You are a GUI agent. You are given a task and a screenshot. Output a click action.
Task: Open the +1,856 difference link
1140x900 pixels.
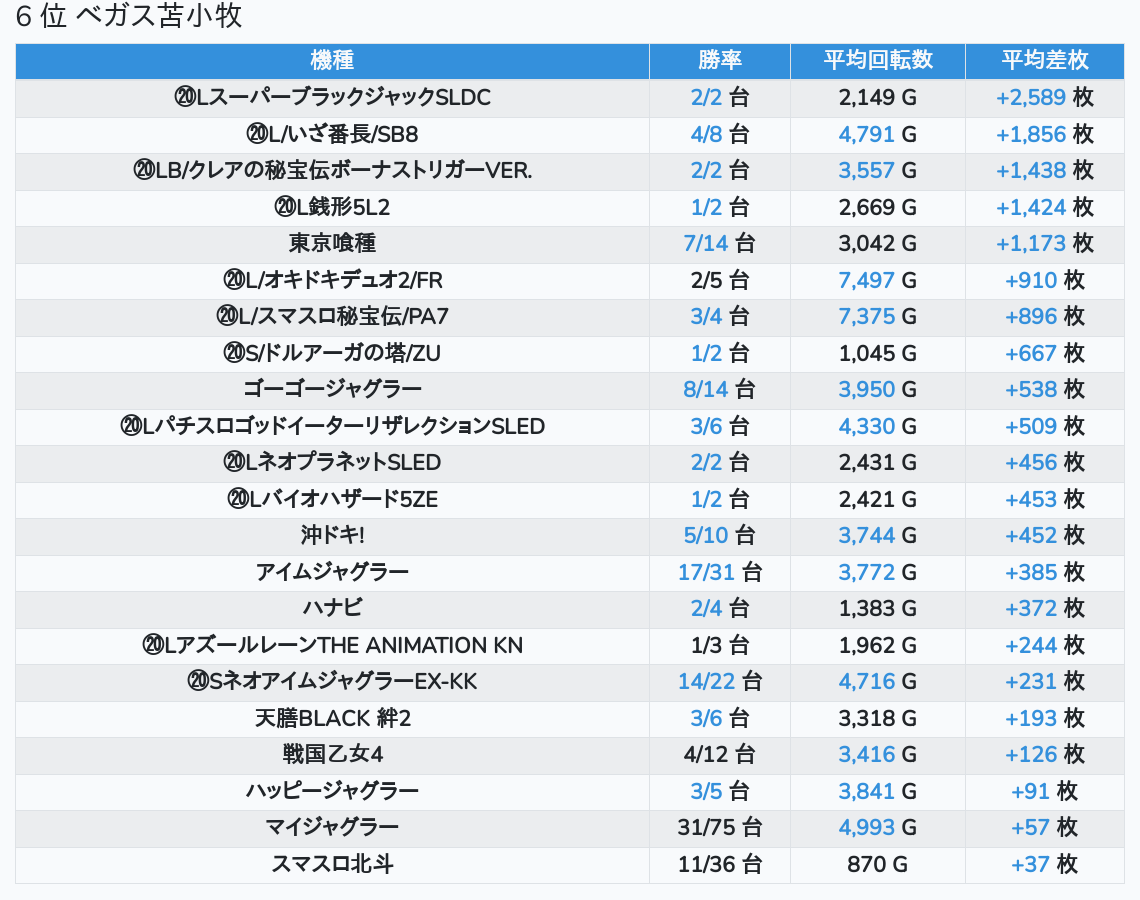tap(1030, 134)
